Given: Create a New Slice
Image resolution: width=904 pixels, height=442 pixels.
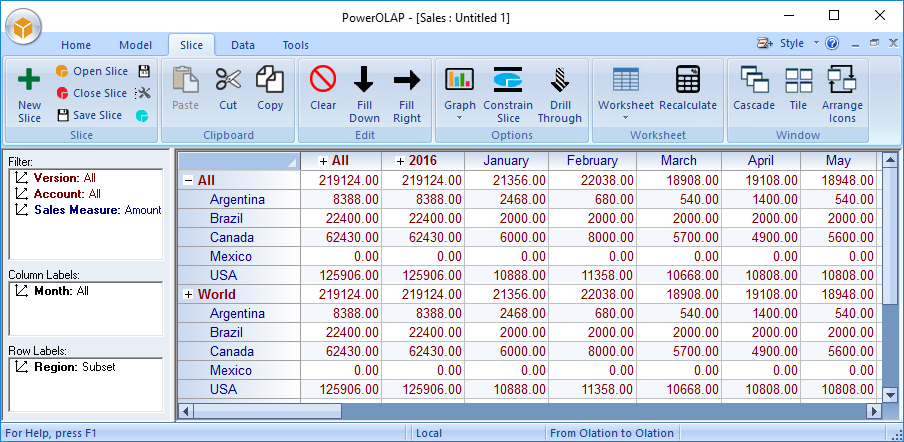Looking at the screenshot, I should [x=29, y=95].
